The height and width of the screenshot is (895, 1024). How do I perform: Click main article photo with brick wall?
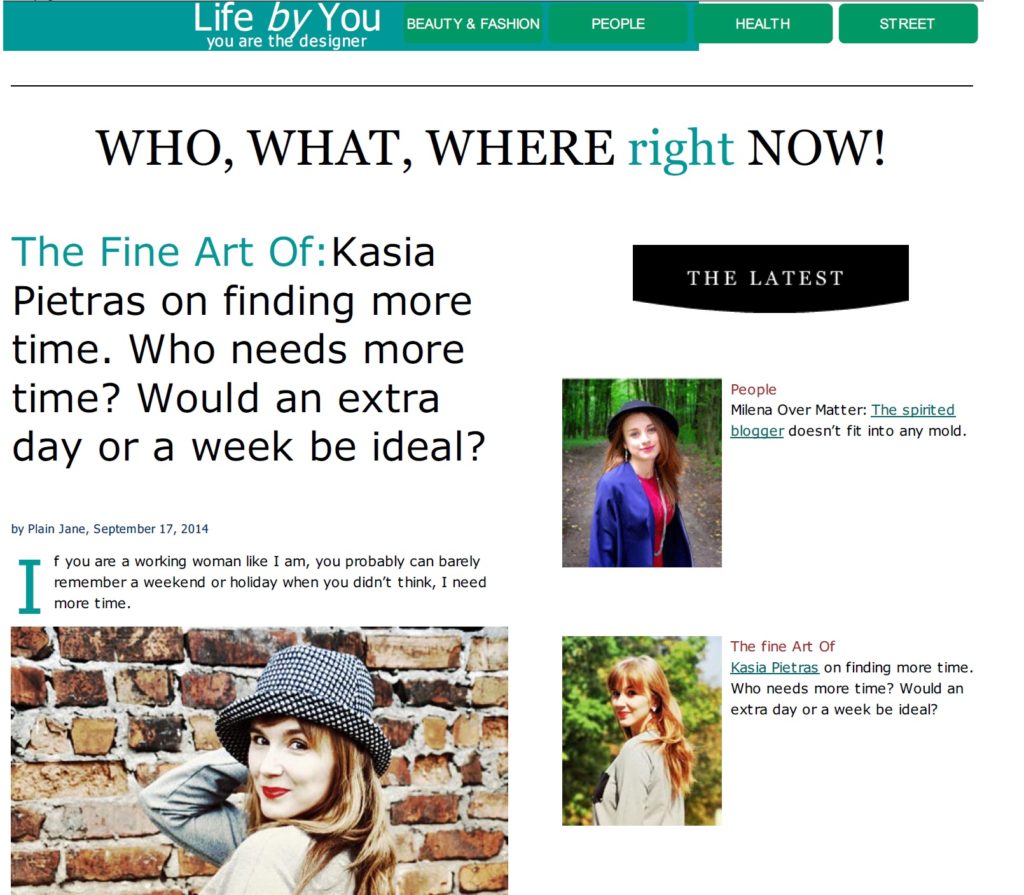259,760
